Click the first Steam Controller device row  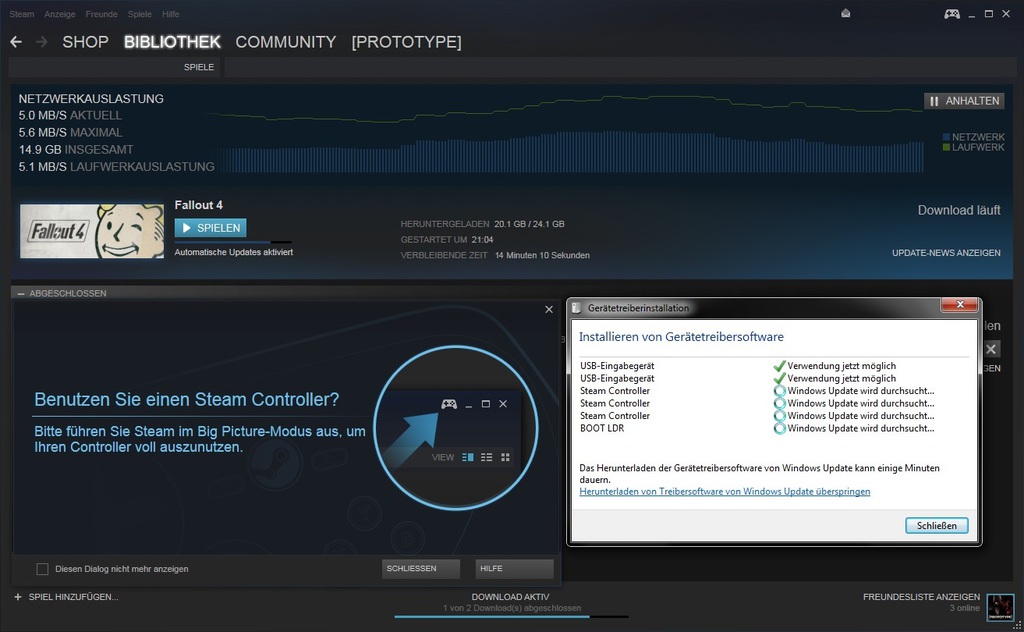(758, 390)
